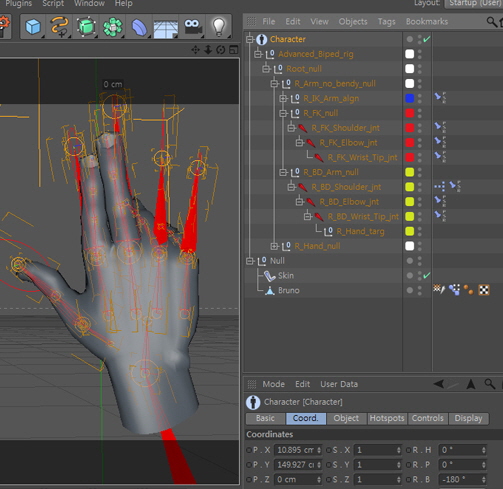The width and height of the screenshot is (503, 489).
Task: Click the Attribute Manager back arrow
Action: coord(439,384)
